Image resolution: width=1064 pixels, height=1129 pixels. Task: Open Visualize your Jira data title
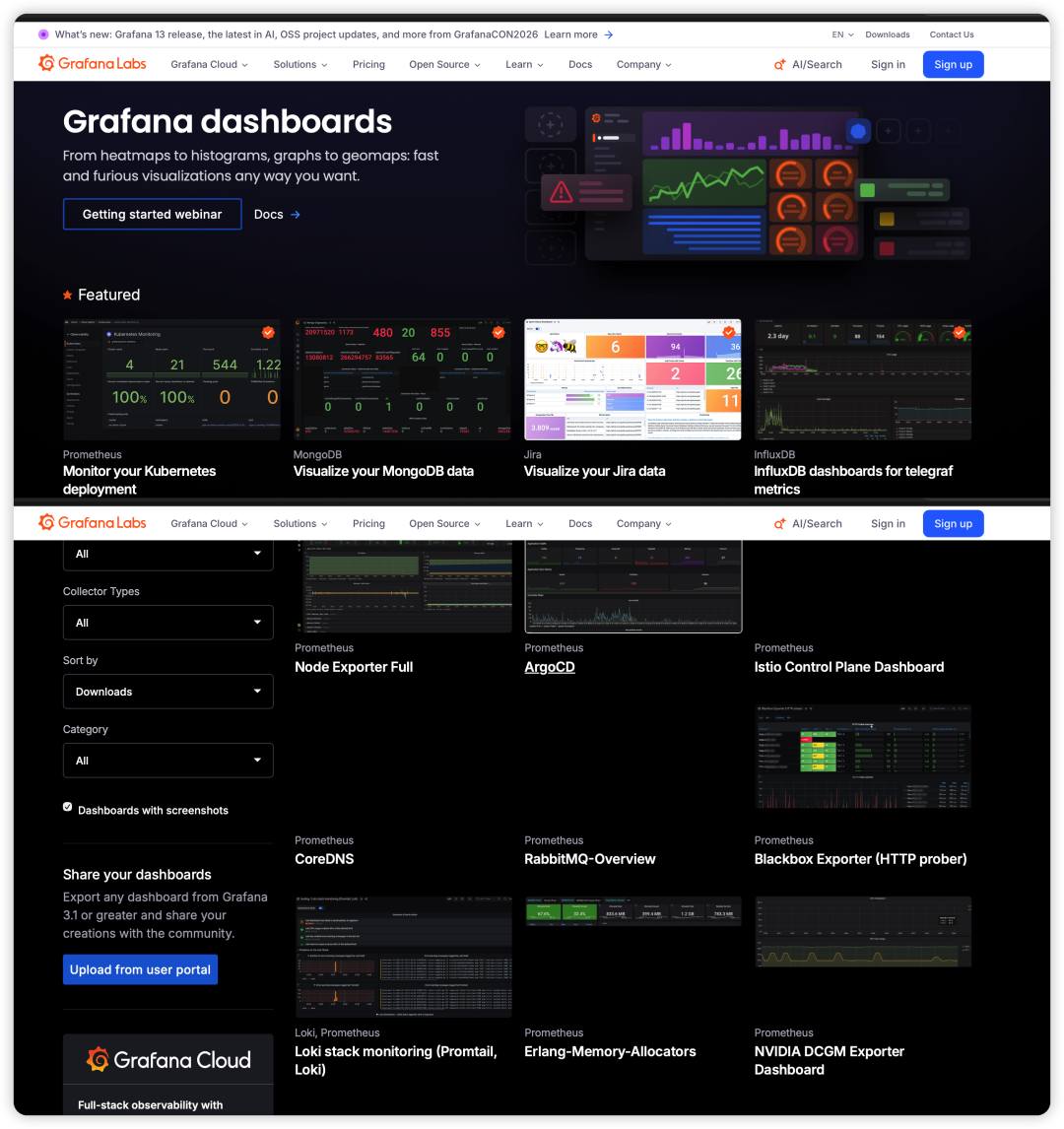594,471
